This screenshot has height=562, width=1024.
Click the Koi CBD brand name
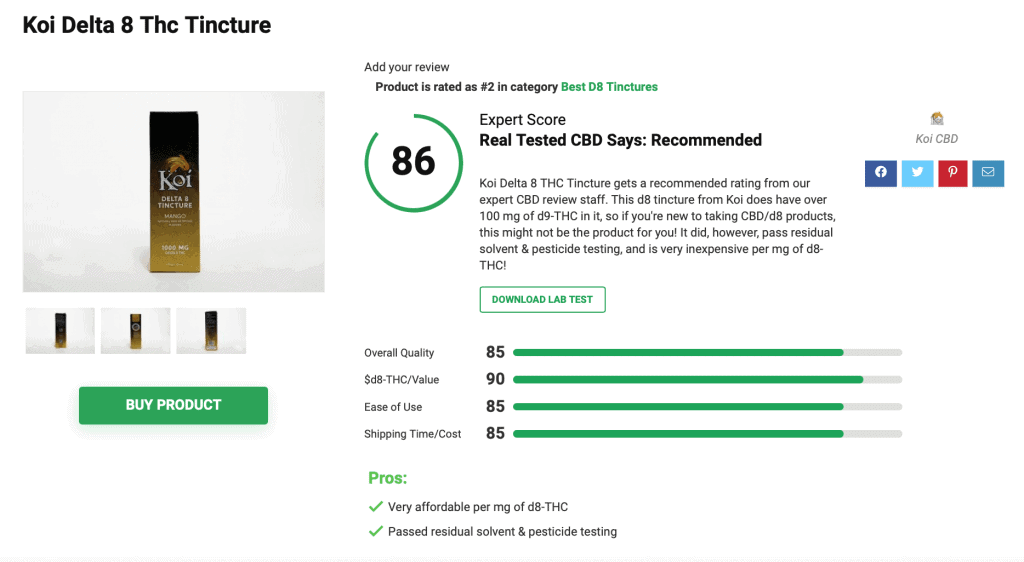(936, 139)
